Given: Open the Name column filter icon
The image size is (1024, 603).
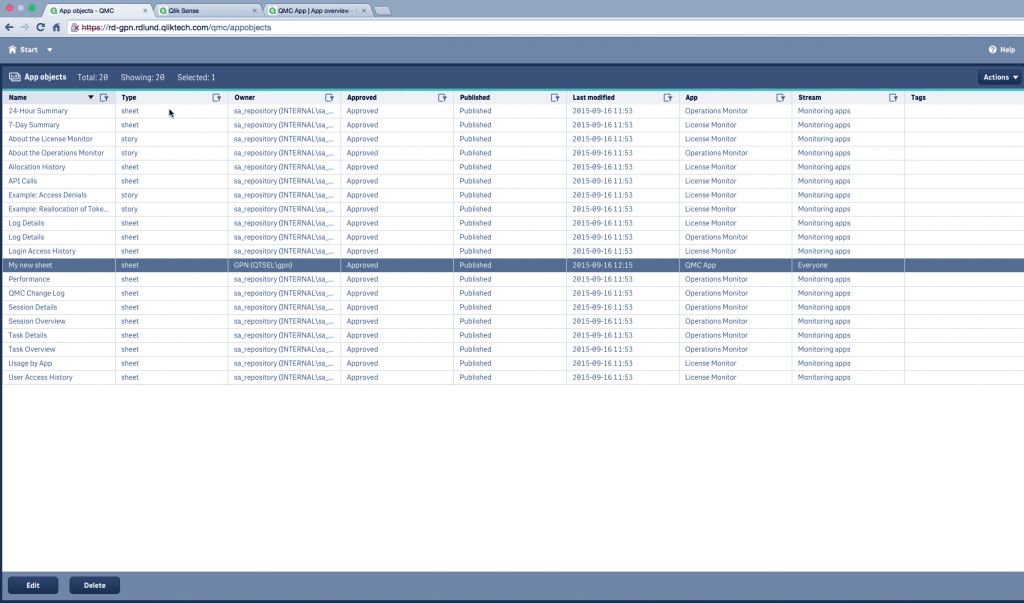Looking at the screenshot, I should pyautogui.click(x=104, y=97).
